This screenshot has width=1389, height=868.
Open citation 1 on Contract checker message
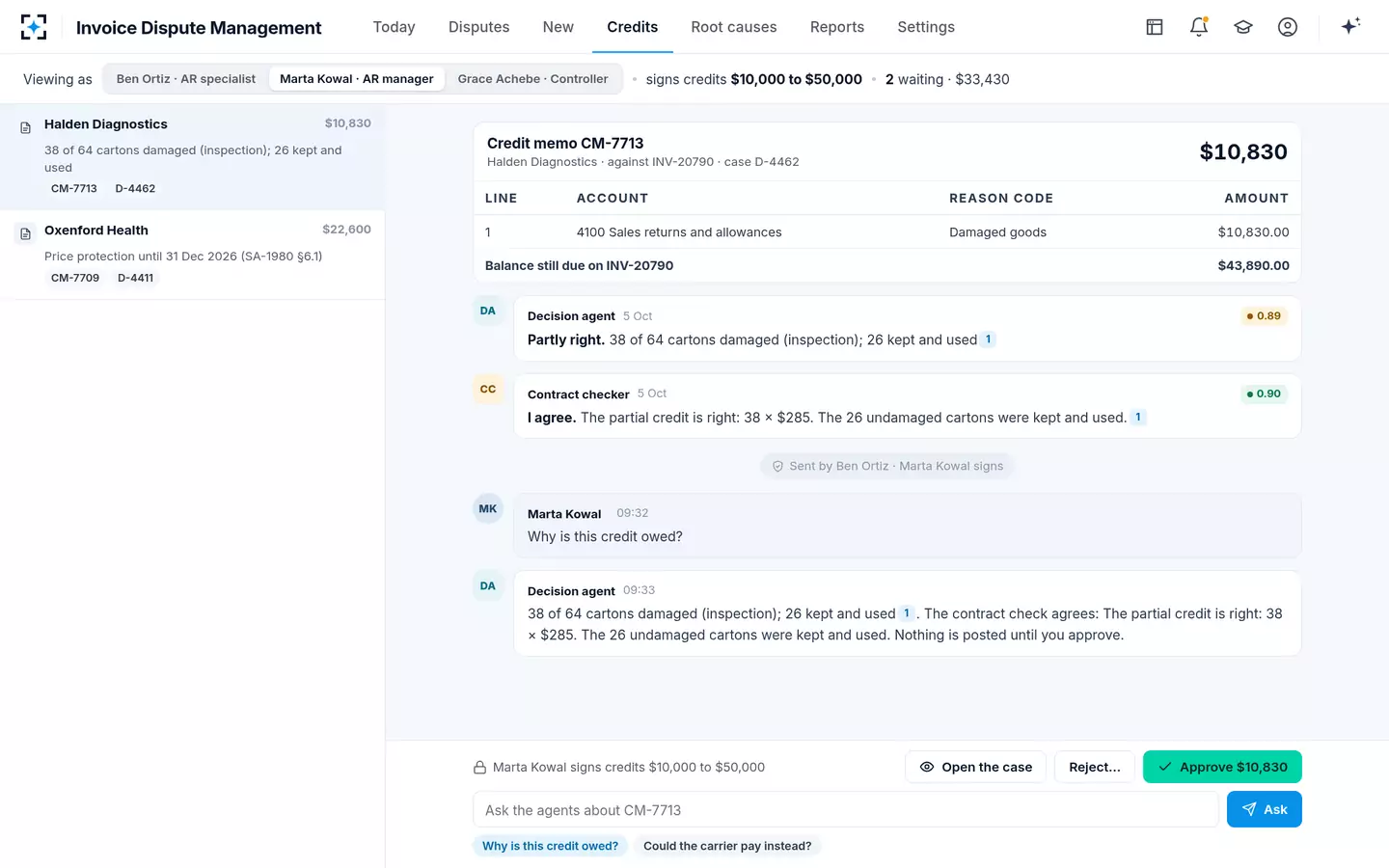tap(1138, 418)
